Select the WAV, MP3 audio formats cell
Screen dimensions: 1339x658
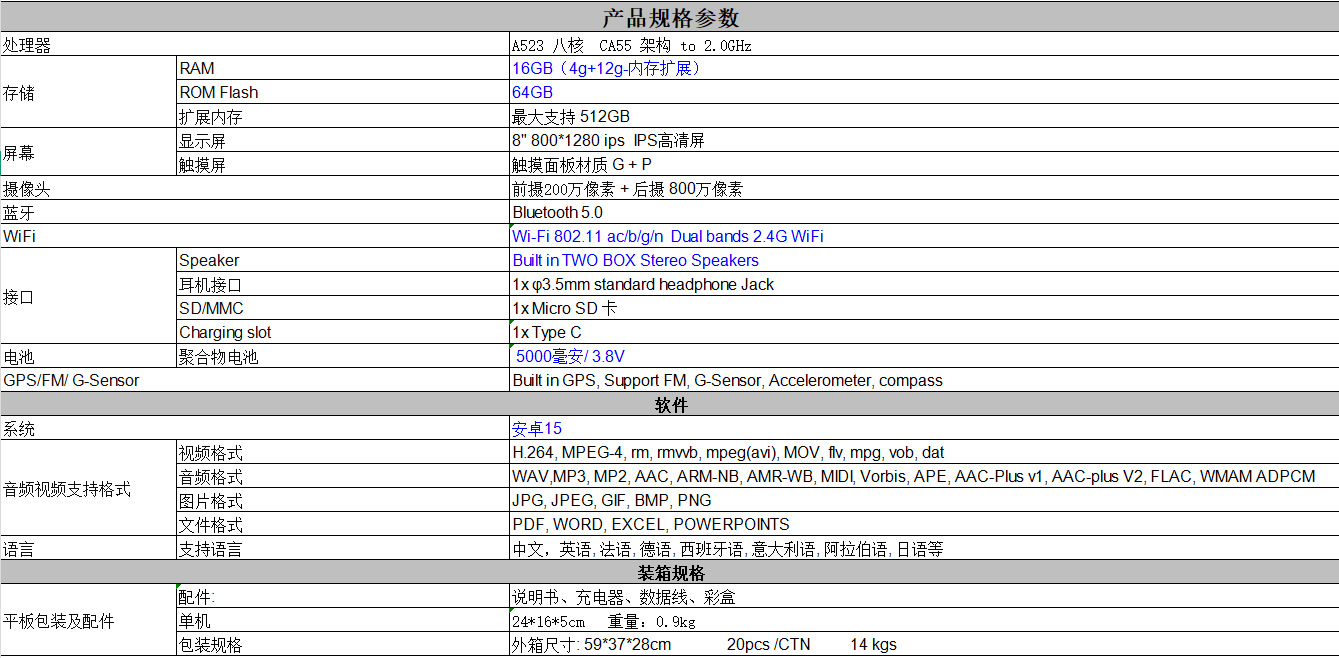pos(924,477)
